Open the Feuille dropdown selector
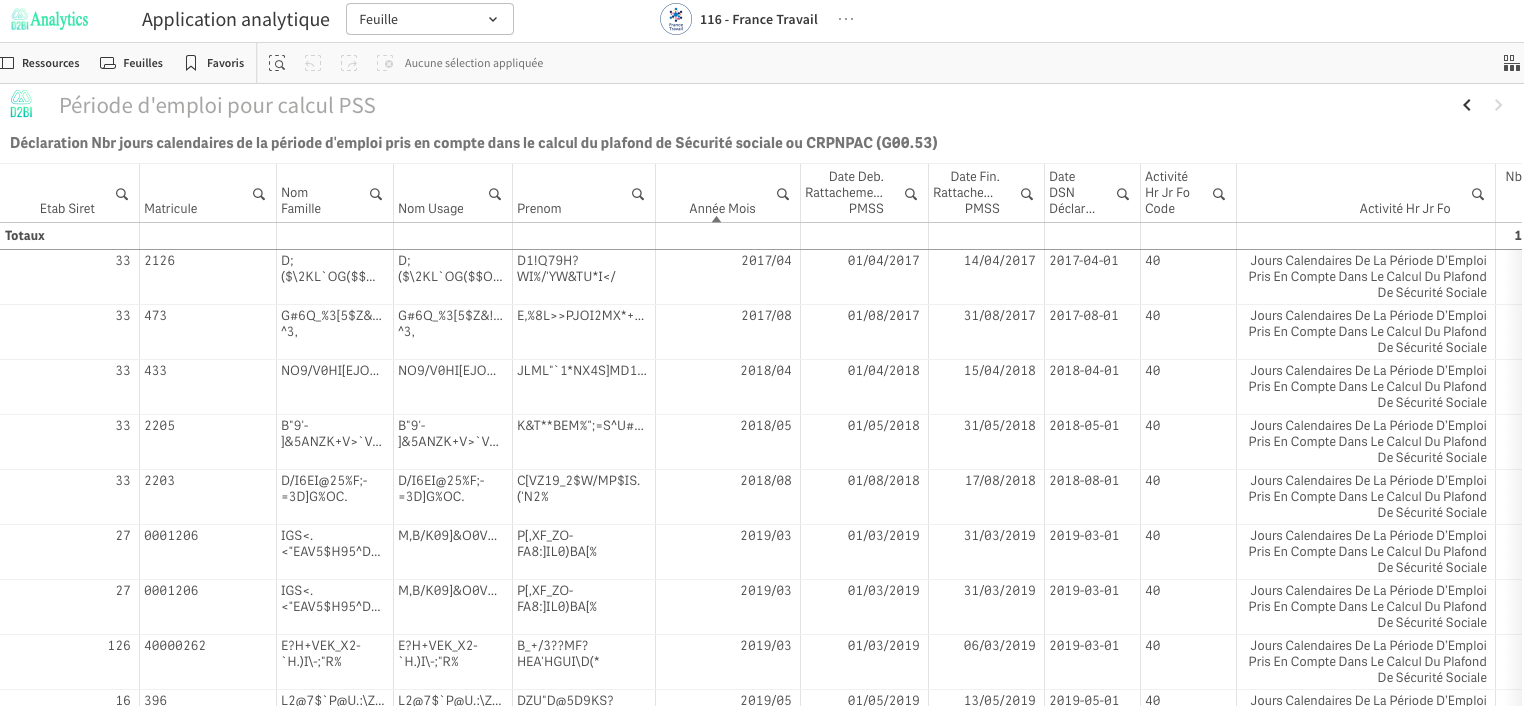 (x=429, y=19)
